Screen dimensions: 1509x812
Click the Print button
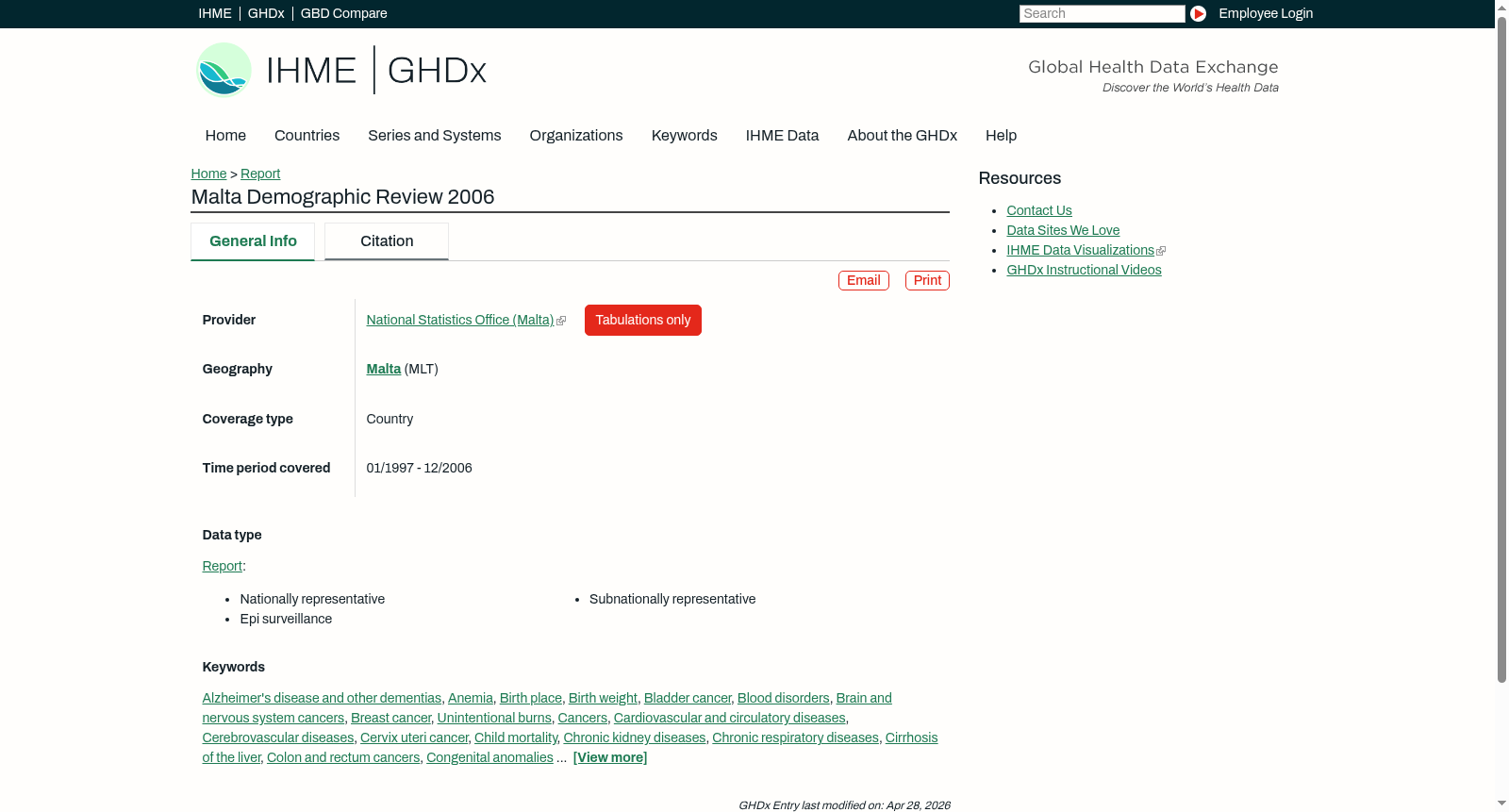pyautogui.click(x=927, y=280)
